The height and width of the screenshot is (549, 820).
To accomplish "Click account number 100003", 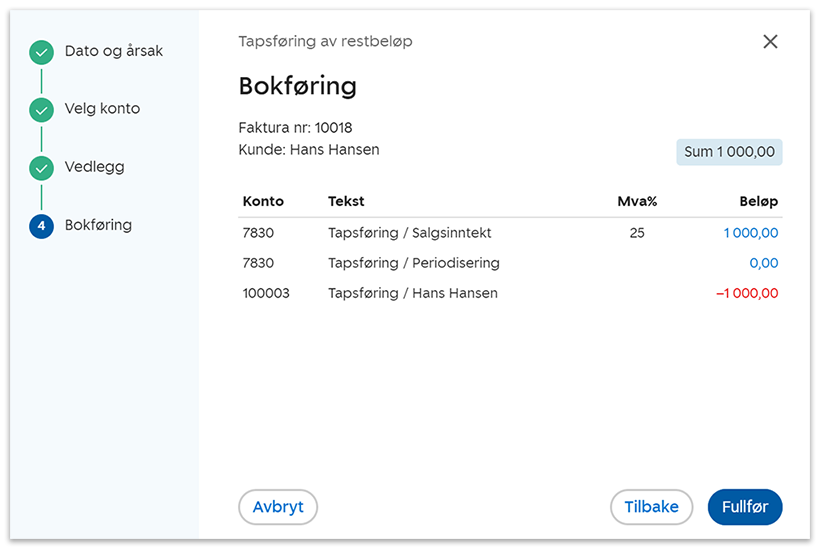I will (x=266, y=293).
